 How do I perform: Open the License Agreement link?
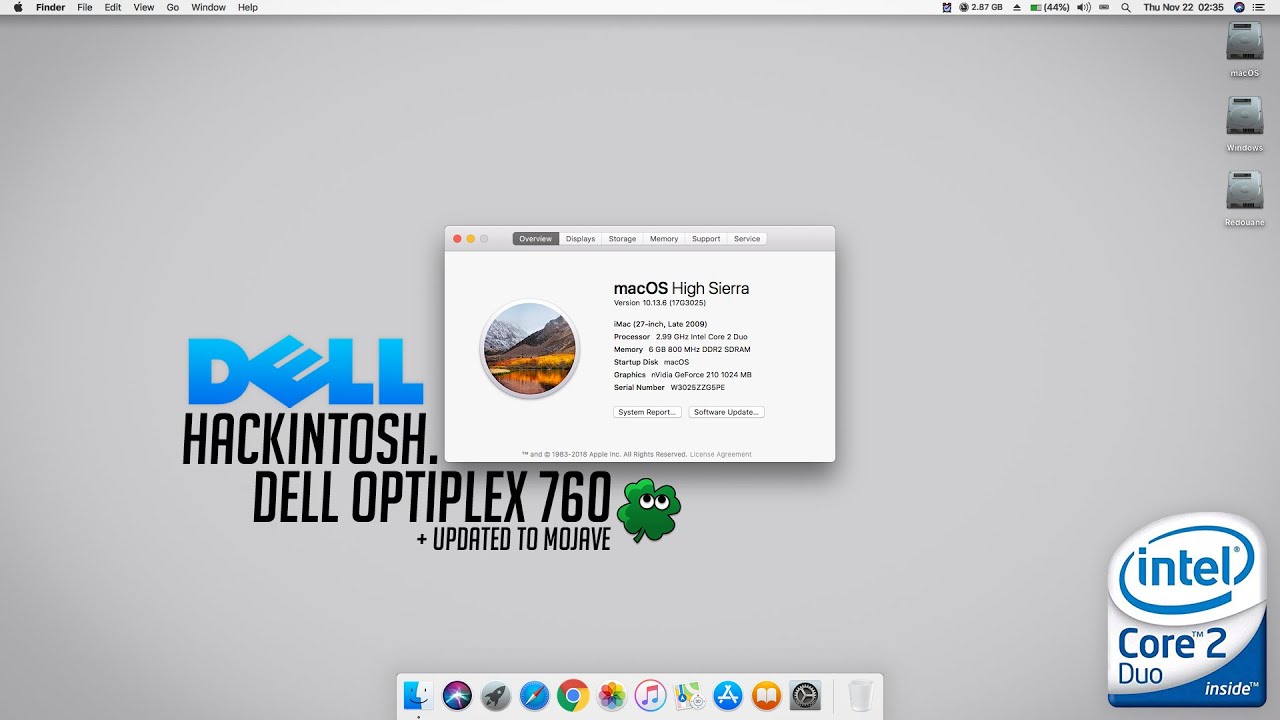tap(720, 454)
